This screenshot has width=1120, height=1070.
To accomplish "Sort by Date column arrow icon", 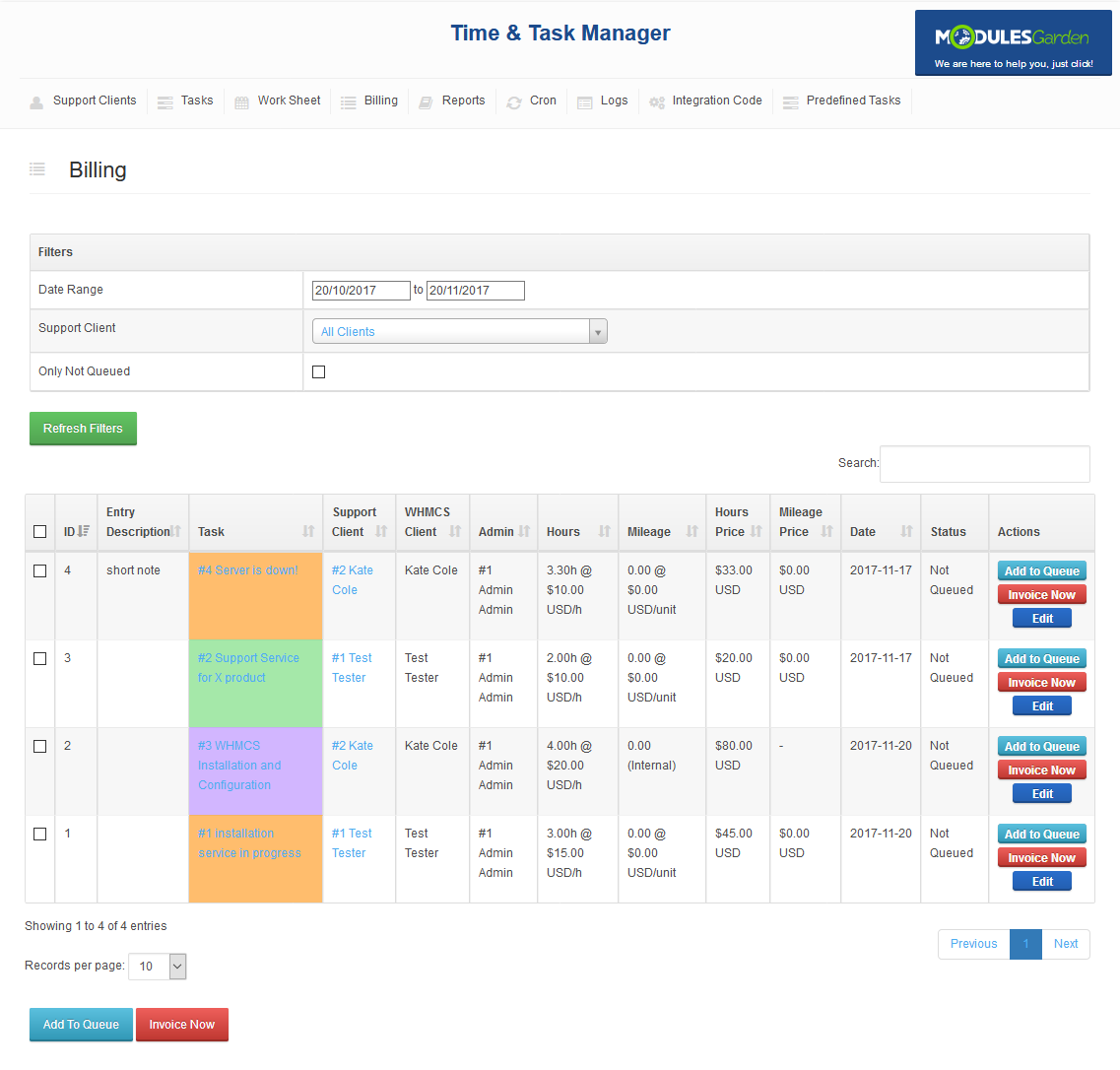I will (907, 531).
